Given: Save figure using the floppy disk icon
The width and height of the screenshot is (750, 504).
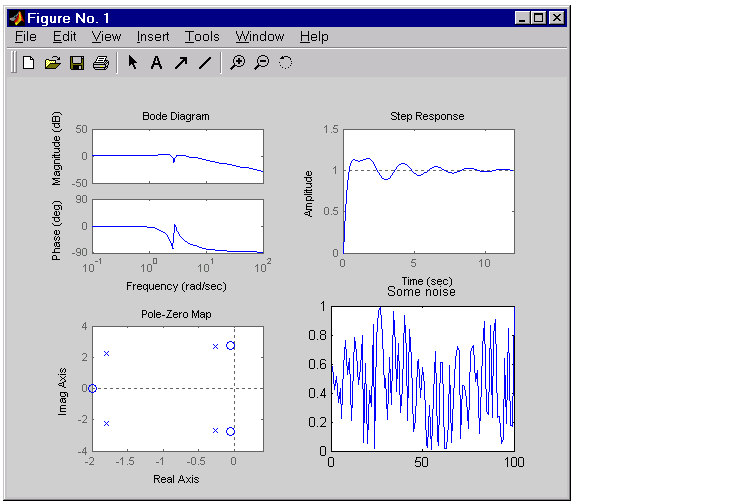Looking at the screenshot, I should click(76, 63).
